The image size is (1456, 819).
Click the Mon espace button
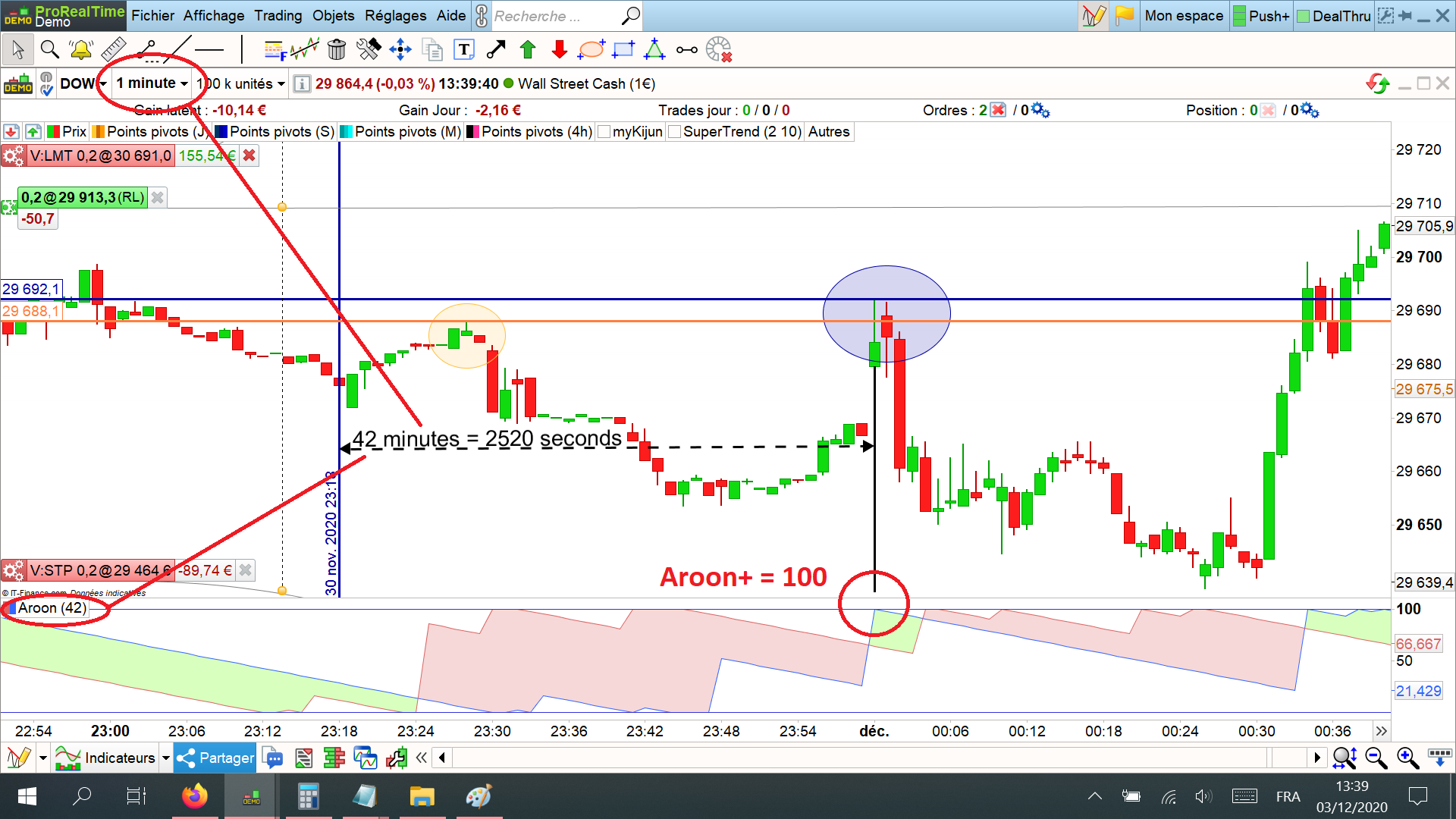coord(1183,15)
